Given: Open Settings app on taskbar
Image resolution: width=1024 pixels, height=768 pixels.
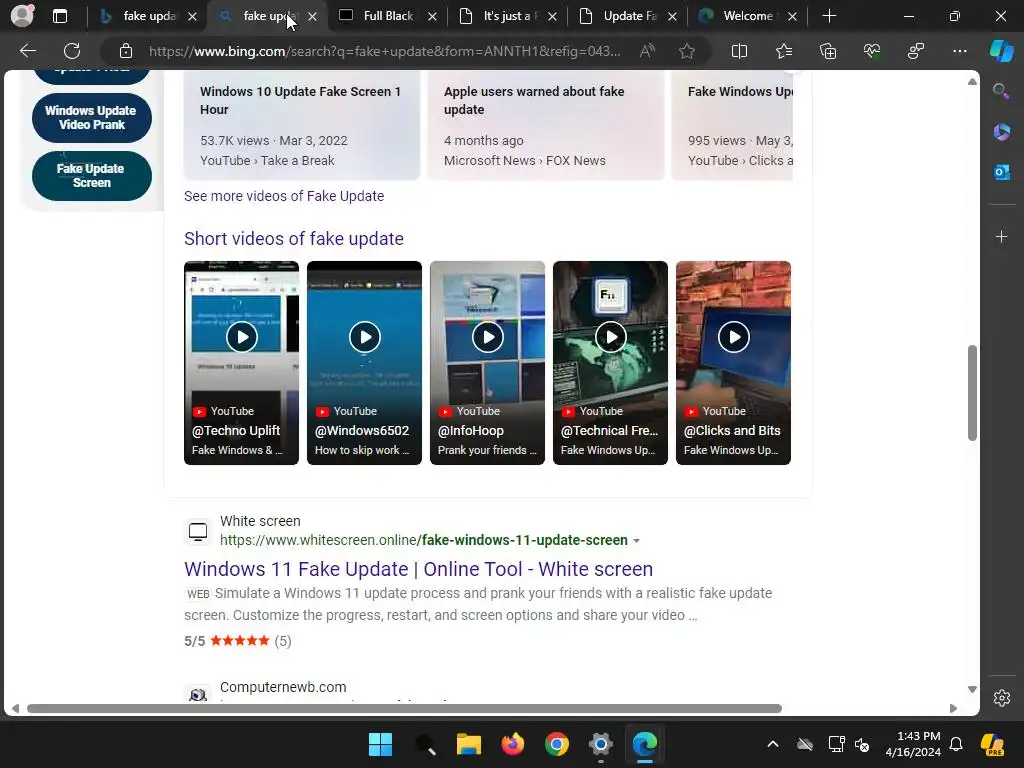Looking at the screenshot, I should pos(600,744).
